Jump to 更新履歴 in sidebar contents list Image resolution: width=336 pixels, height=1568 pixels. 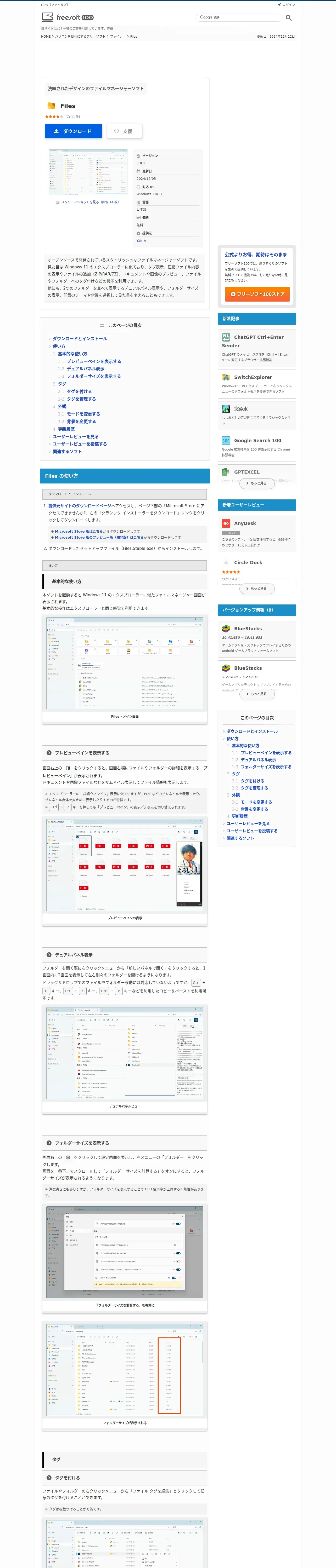(240, 816)
